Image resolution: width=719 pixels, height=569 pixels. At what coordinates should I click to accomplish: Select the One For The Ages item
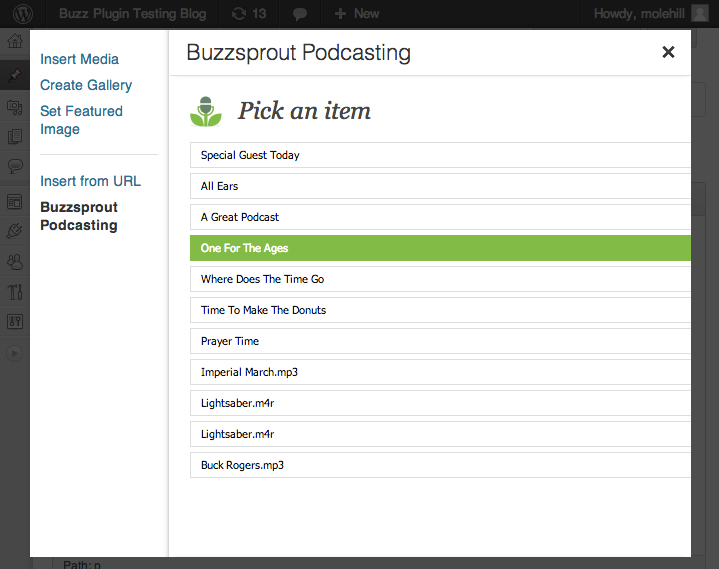coord(440,248)
